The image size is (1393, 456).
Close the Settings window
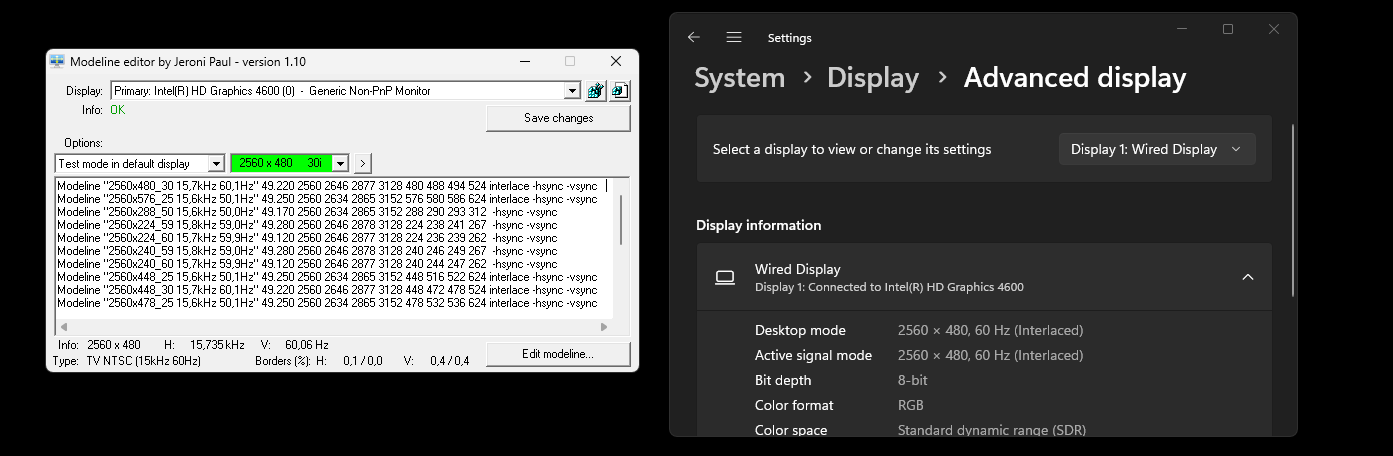point(1273,30)
